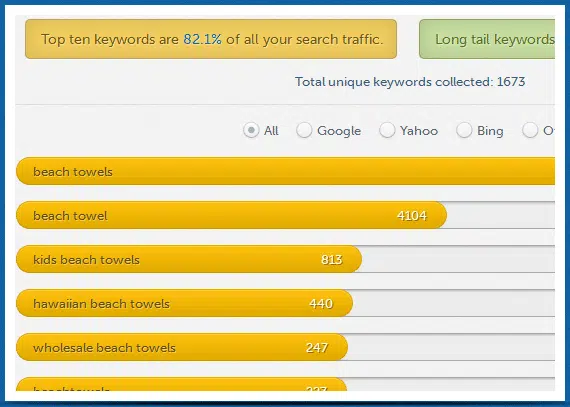
Task: Click the green 'Long tail keywords' banner
Action: (x=487, y=39)
